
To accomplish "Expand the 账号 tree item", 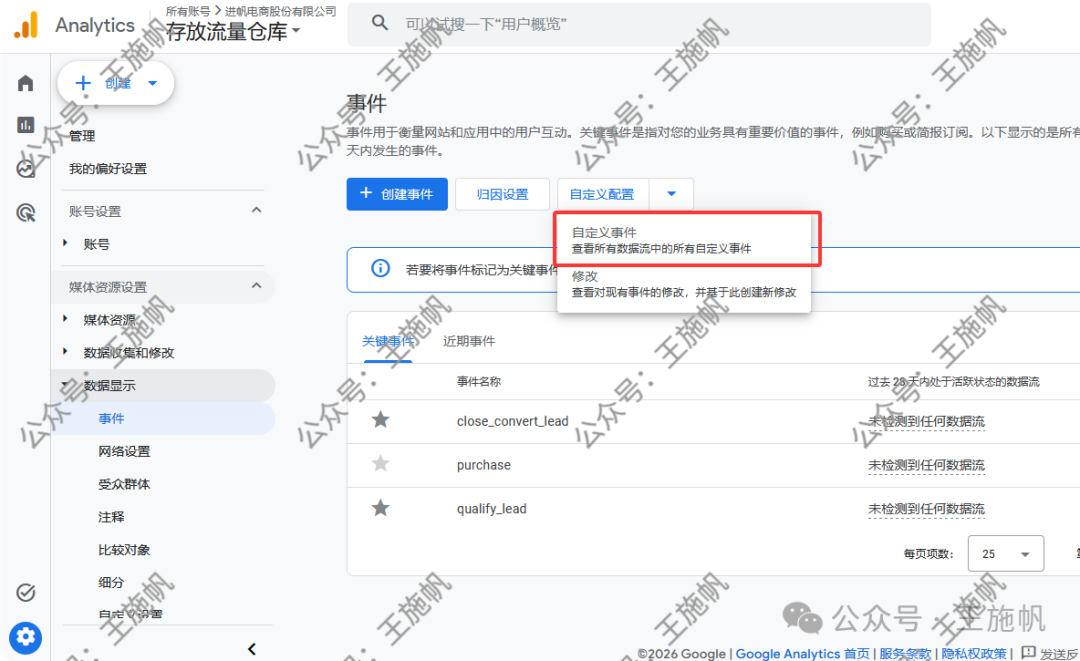I will pyautogui.click(x=65, y=243).
